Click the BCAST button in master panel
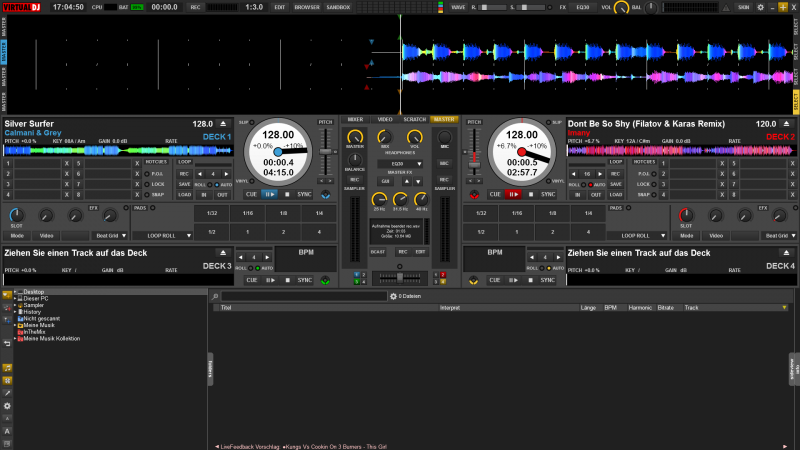 coord(378,252)
